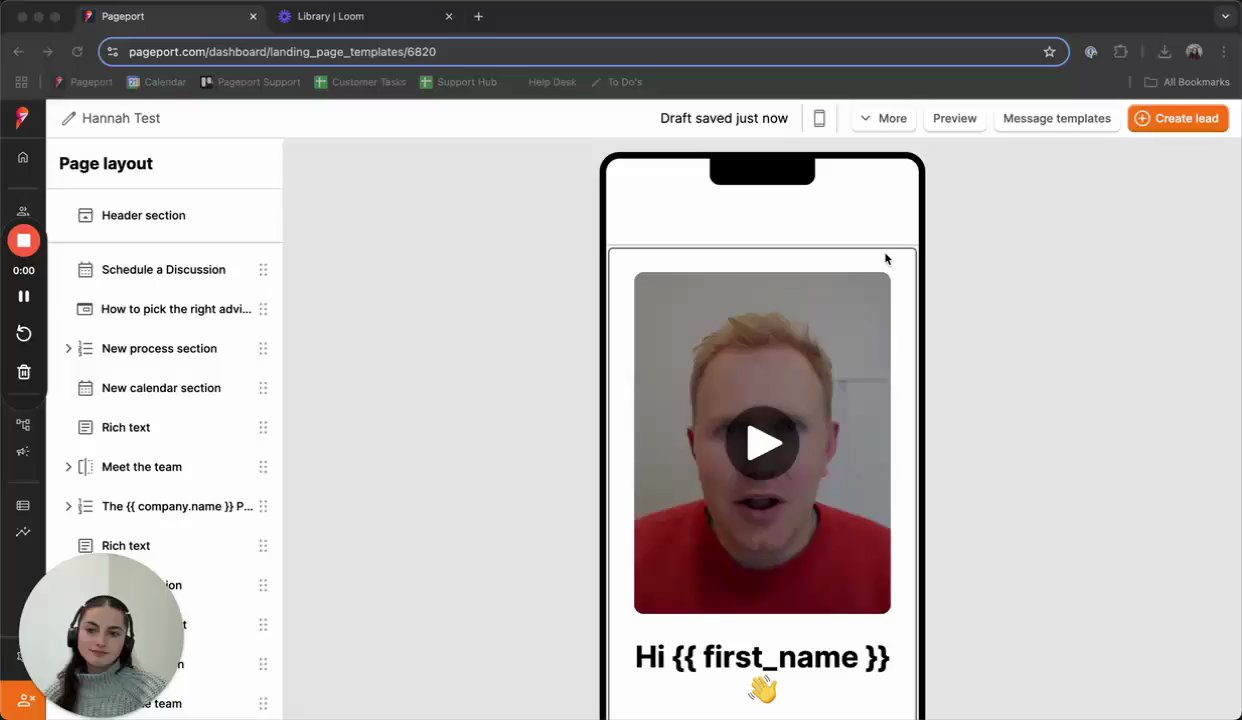Open the Pageport Support bookmark

(x=250, y=82)
